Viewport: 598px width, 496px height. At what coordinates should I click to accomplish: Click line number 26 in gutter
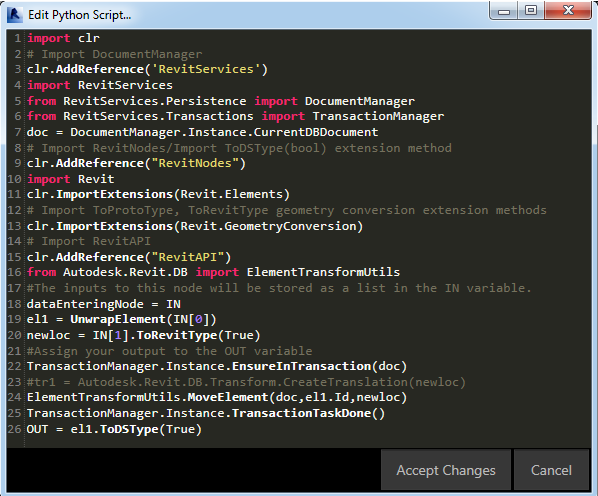tap(14, 429)
